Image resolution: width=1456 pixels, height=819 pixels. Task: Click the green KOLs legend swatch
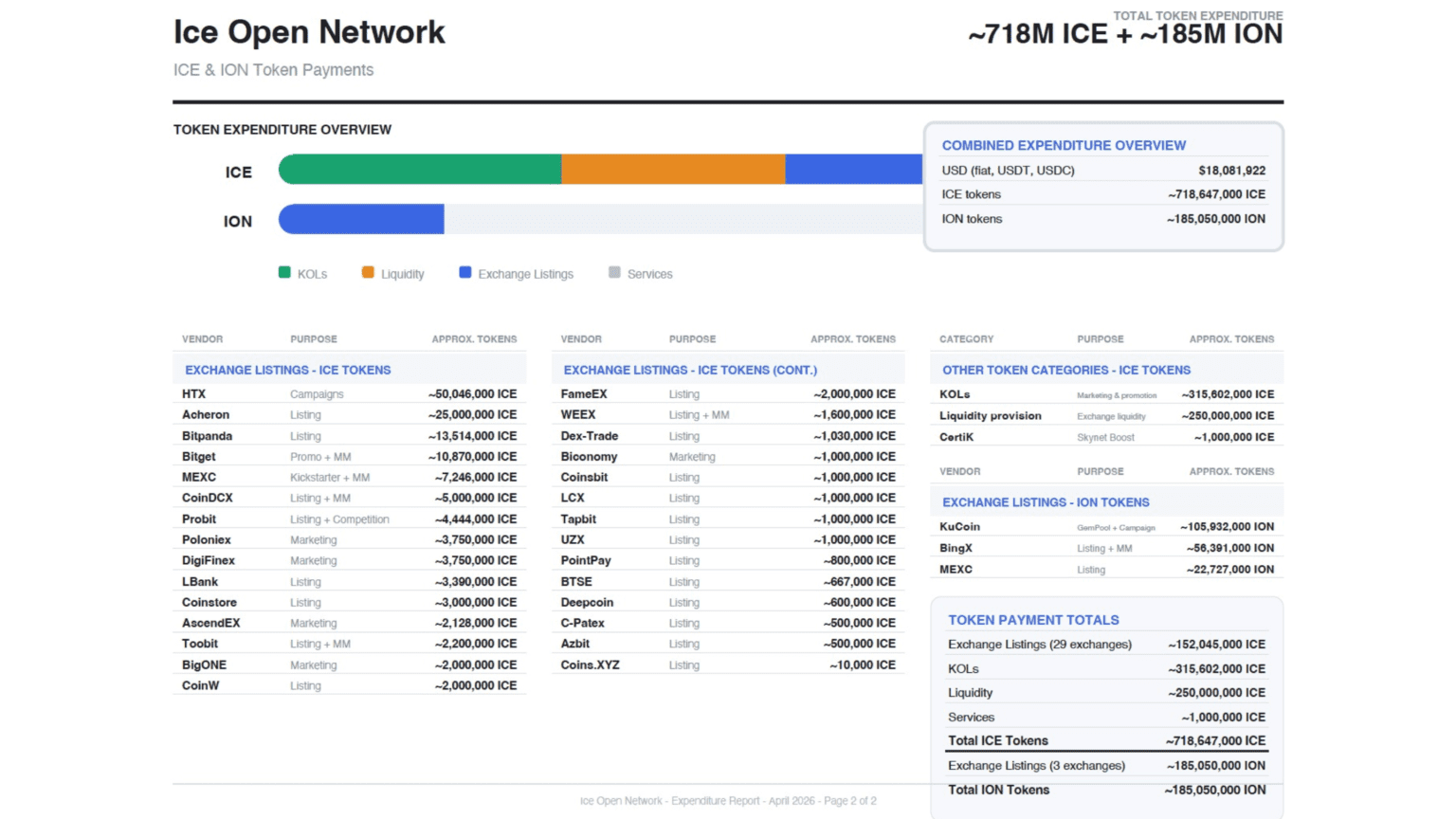click(284, 273)
